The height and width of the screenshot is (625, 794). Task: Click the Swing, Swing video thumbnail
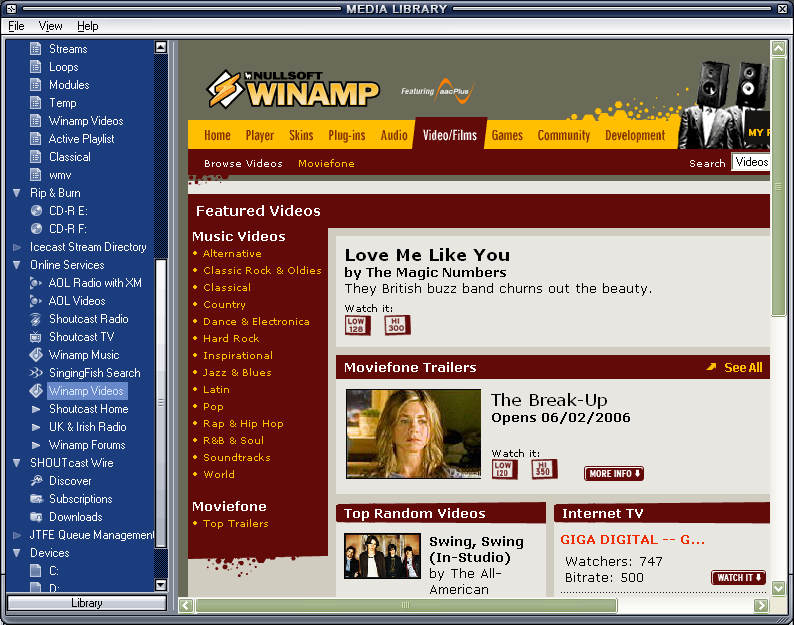(382, 556)
